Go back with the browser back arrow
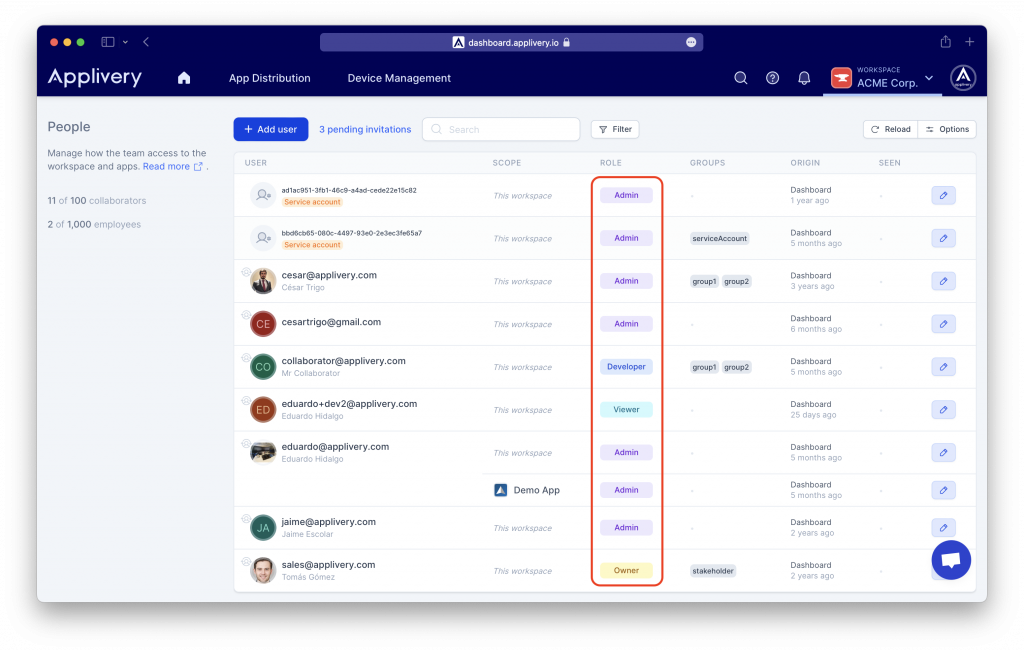The width and height of the screenshot is (1024, 651). [x=146, y=42]
